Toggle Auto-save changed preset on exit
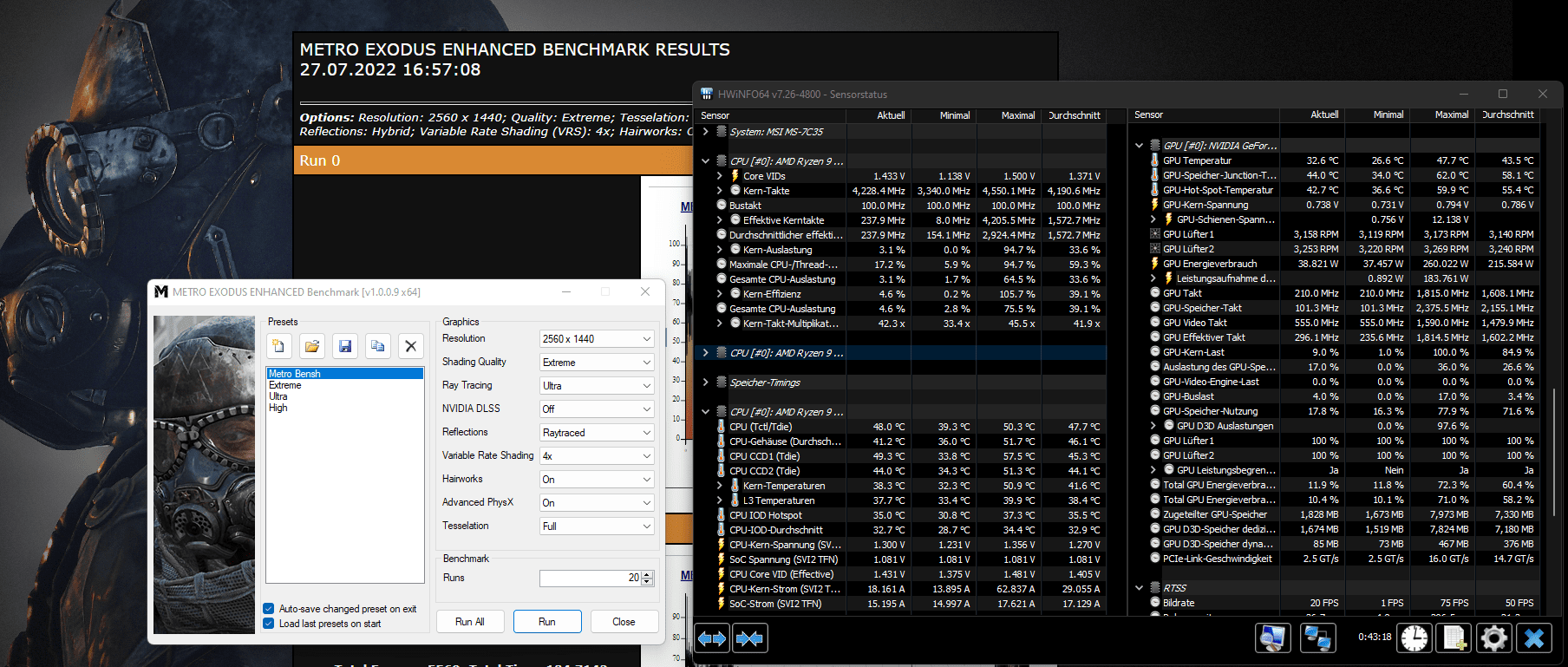Image resolution: width=1568 pixels, height=667 pixels. pos(269,609)
